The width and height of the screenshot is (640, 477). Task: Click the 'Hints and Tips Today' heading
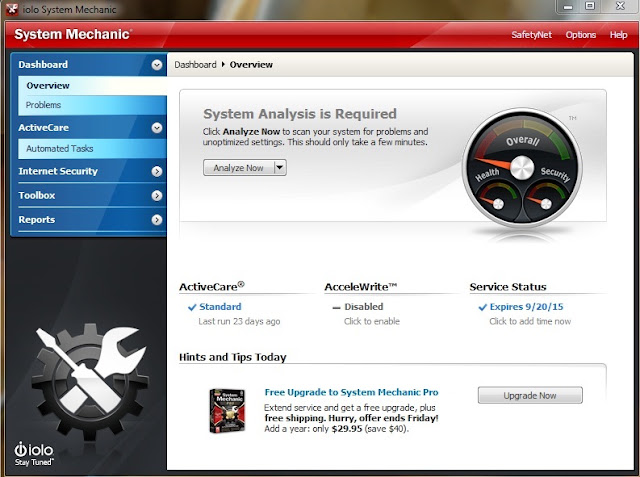pos(233,357)
